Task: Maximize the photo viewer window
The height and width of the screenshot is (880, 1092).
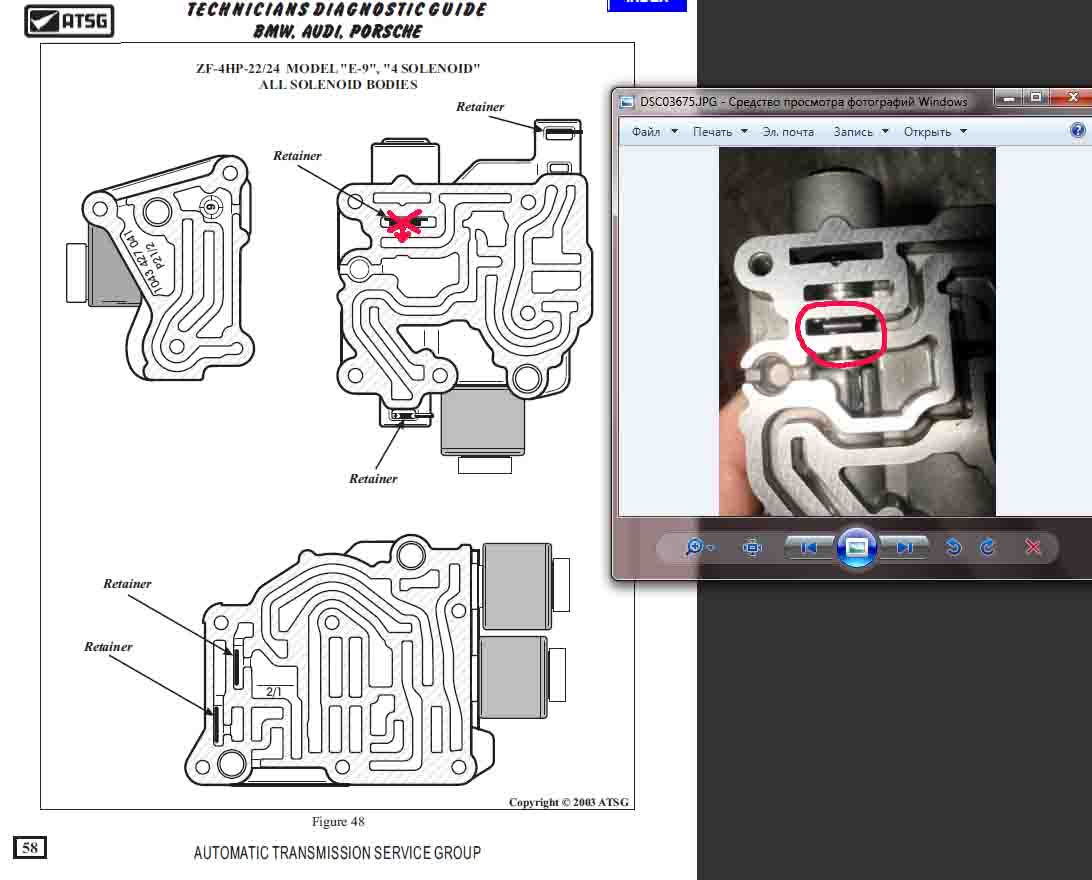Action: tap(1037, 98)
